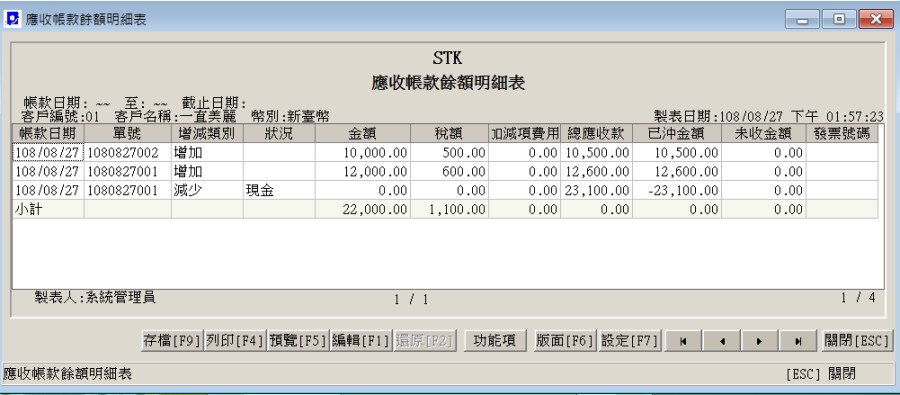Minimize the 應收帳款餘額明細表 window
Viewport: 900px width, 395px height.
(x=802, y=19)
